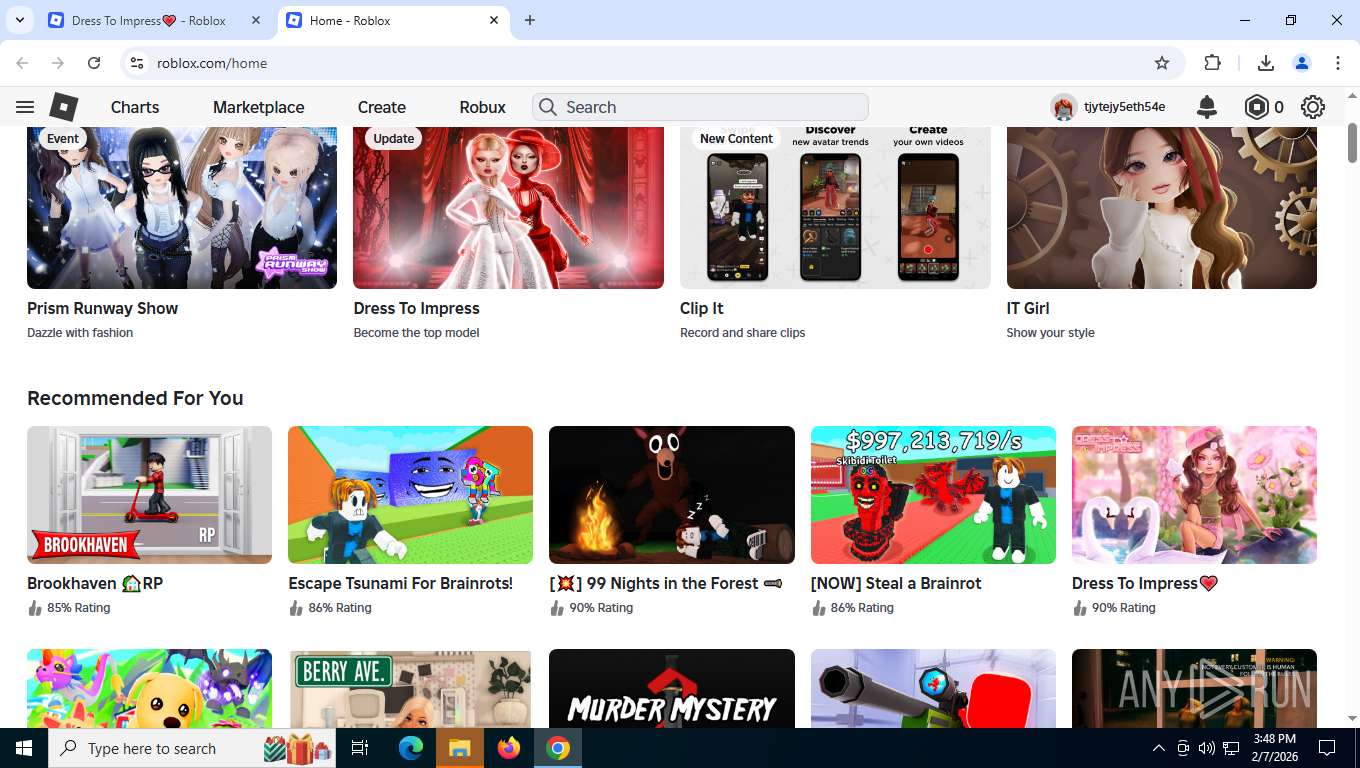Open the Robux page
The image size is (1360, 768).
point(482,107)
